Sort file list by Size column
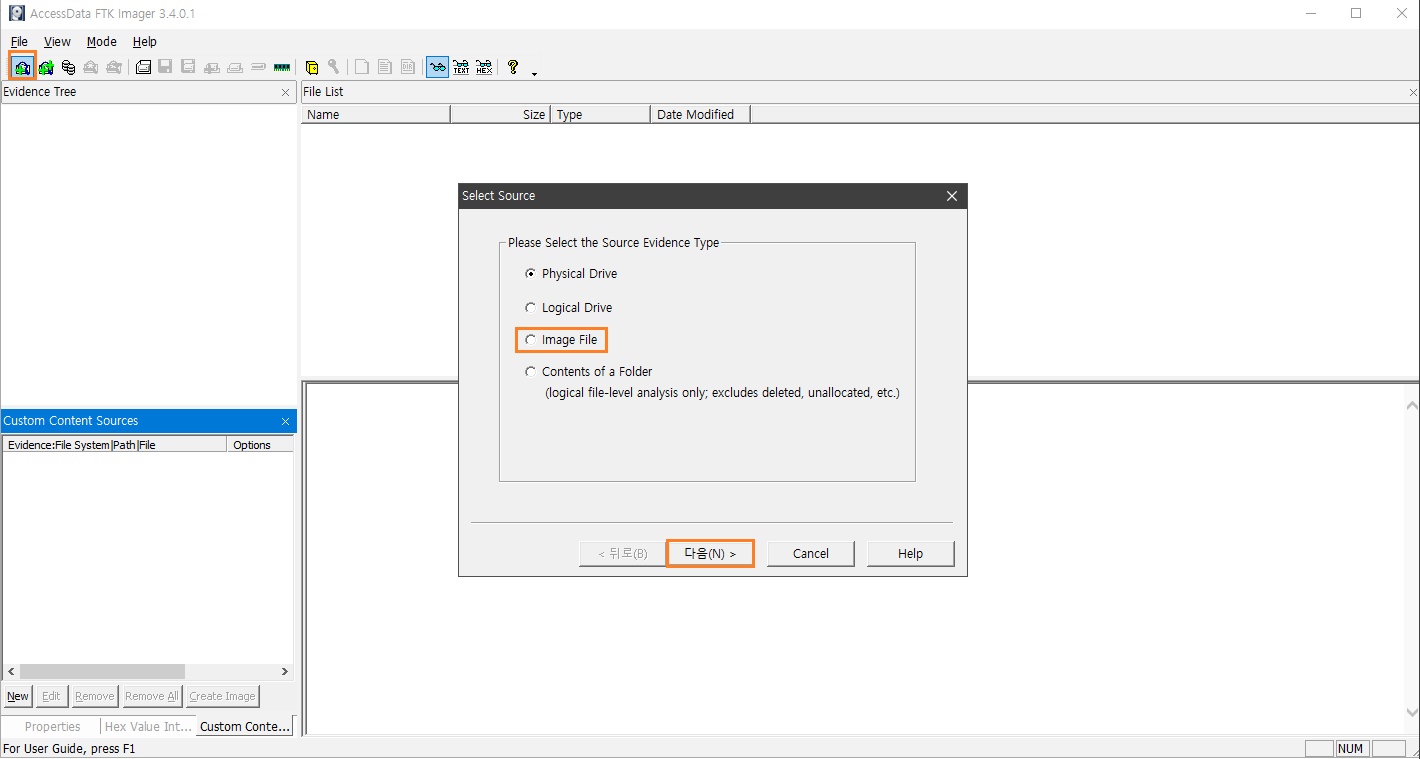The image size is (1420, 759). click(x=501, y=115)
